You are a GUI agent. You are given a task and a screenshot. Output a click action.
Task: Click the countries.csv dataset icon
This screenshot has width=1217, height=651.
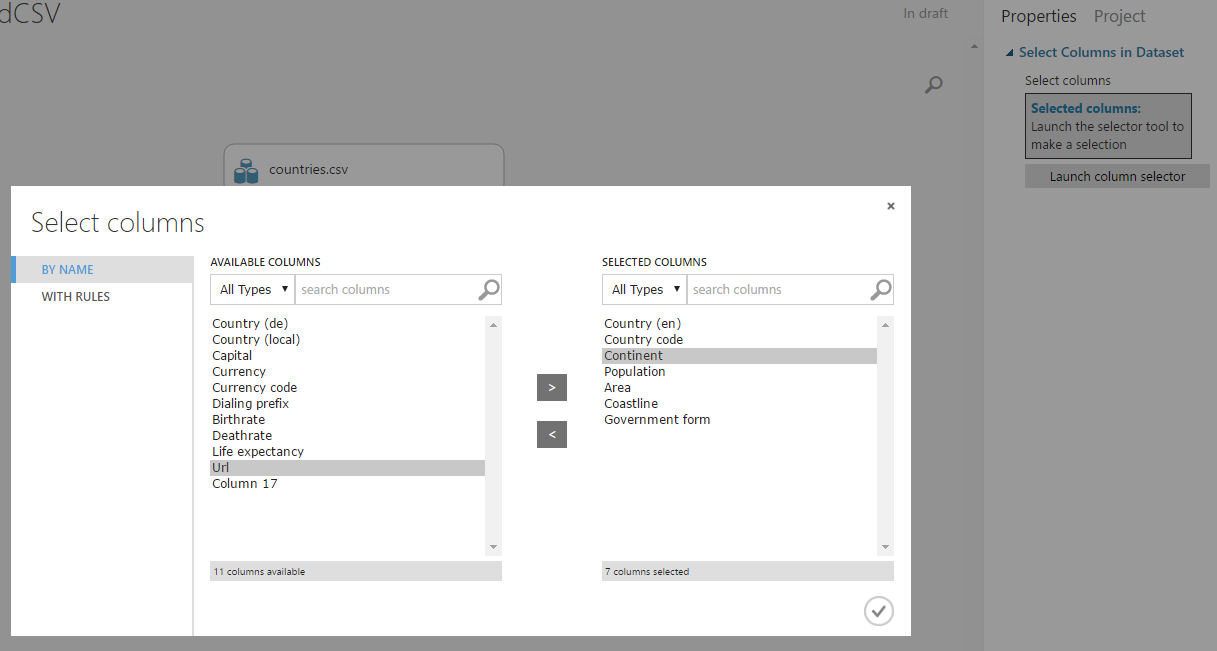[x=245, y=170]
